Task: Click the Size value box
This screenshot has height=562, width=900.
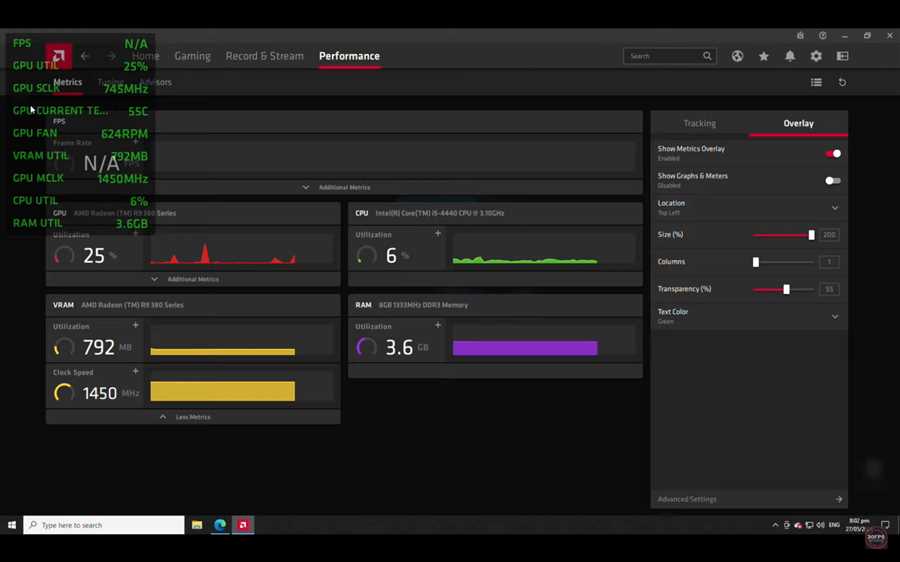Action: 829,235
